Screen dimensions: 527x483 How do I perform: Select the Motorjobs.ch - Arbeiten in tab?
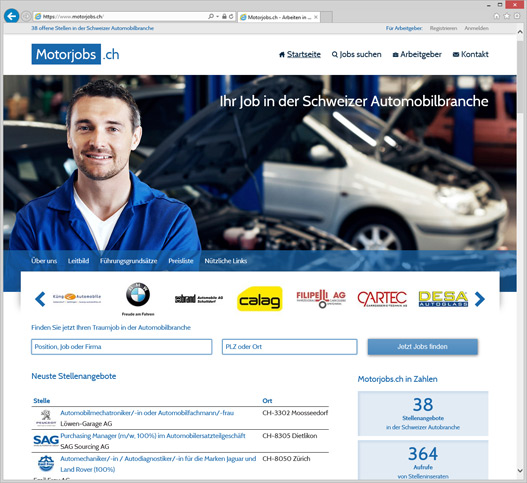(x=279, y=17)
